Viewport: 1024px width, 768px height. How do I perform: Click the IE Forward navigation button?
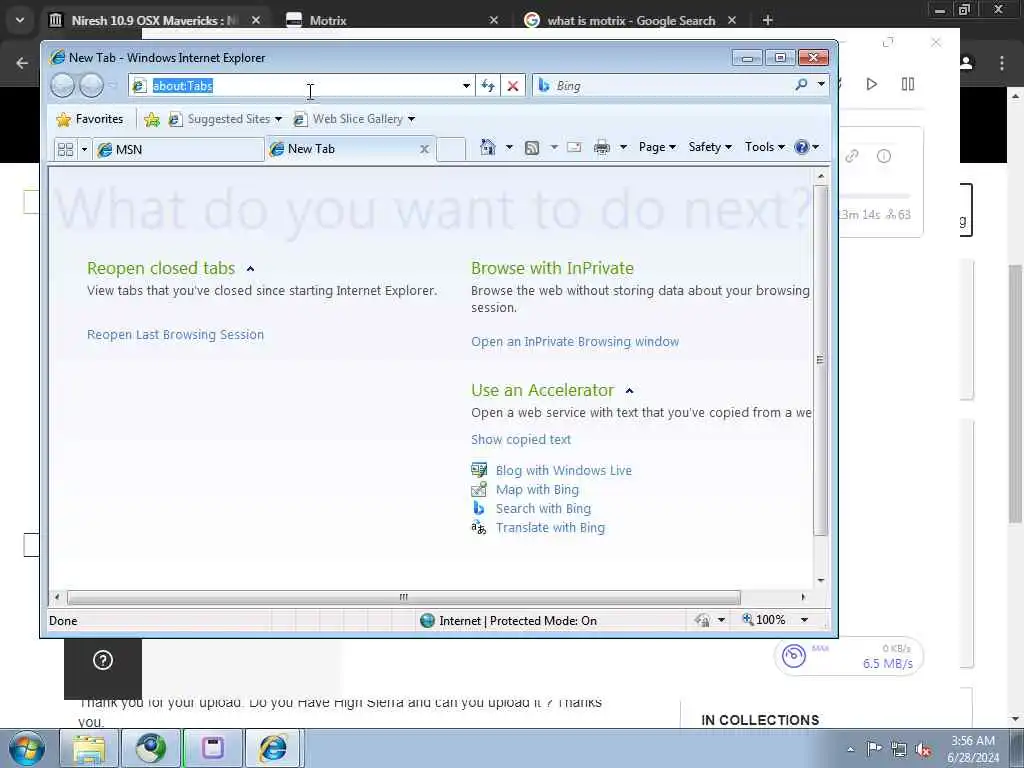point(91,85)
